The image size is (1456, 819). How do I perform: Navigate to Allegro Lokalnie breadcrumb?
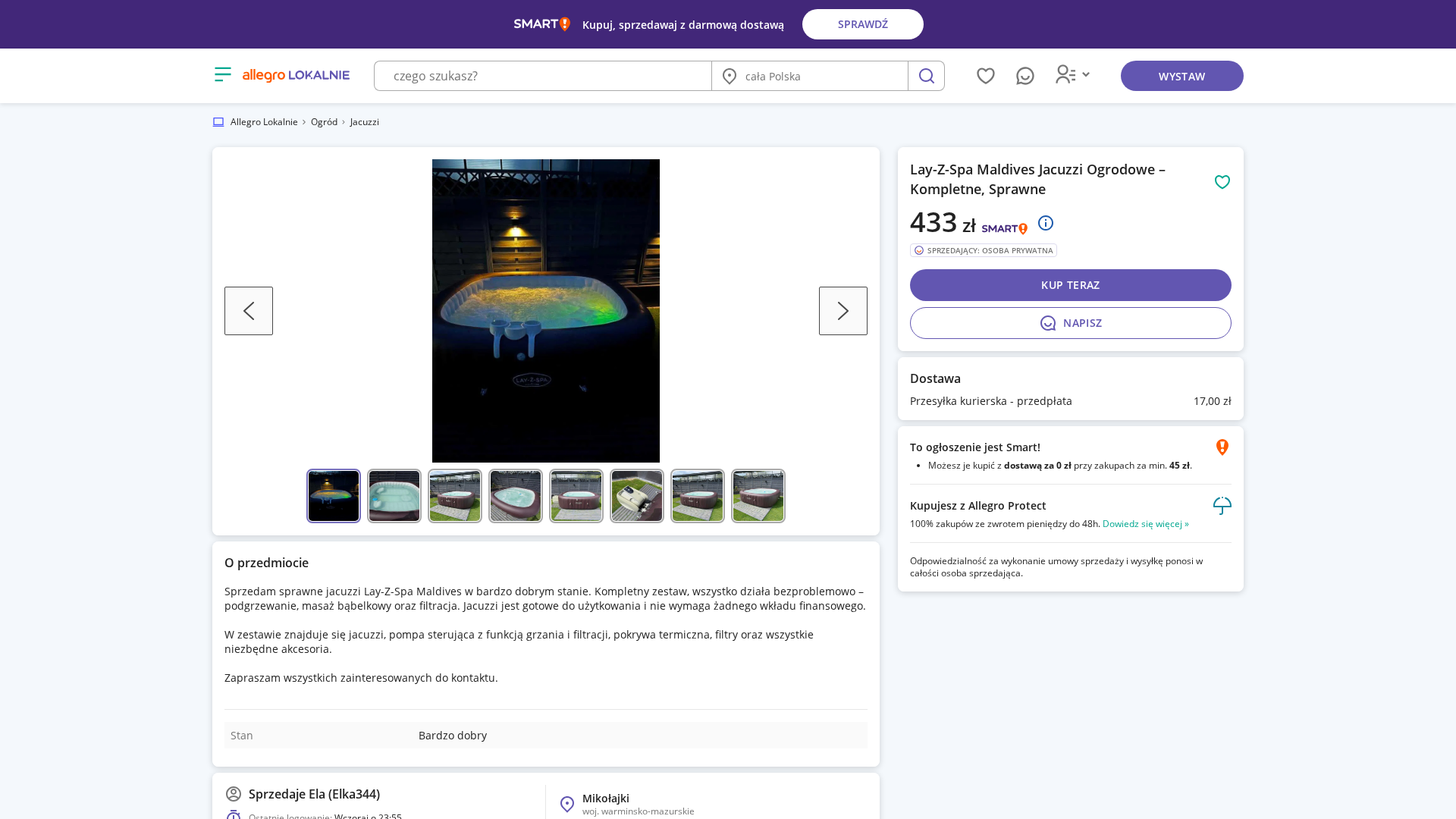[x=264, y=122]
